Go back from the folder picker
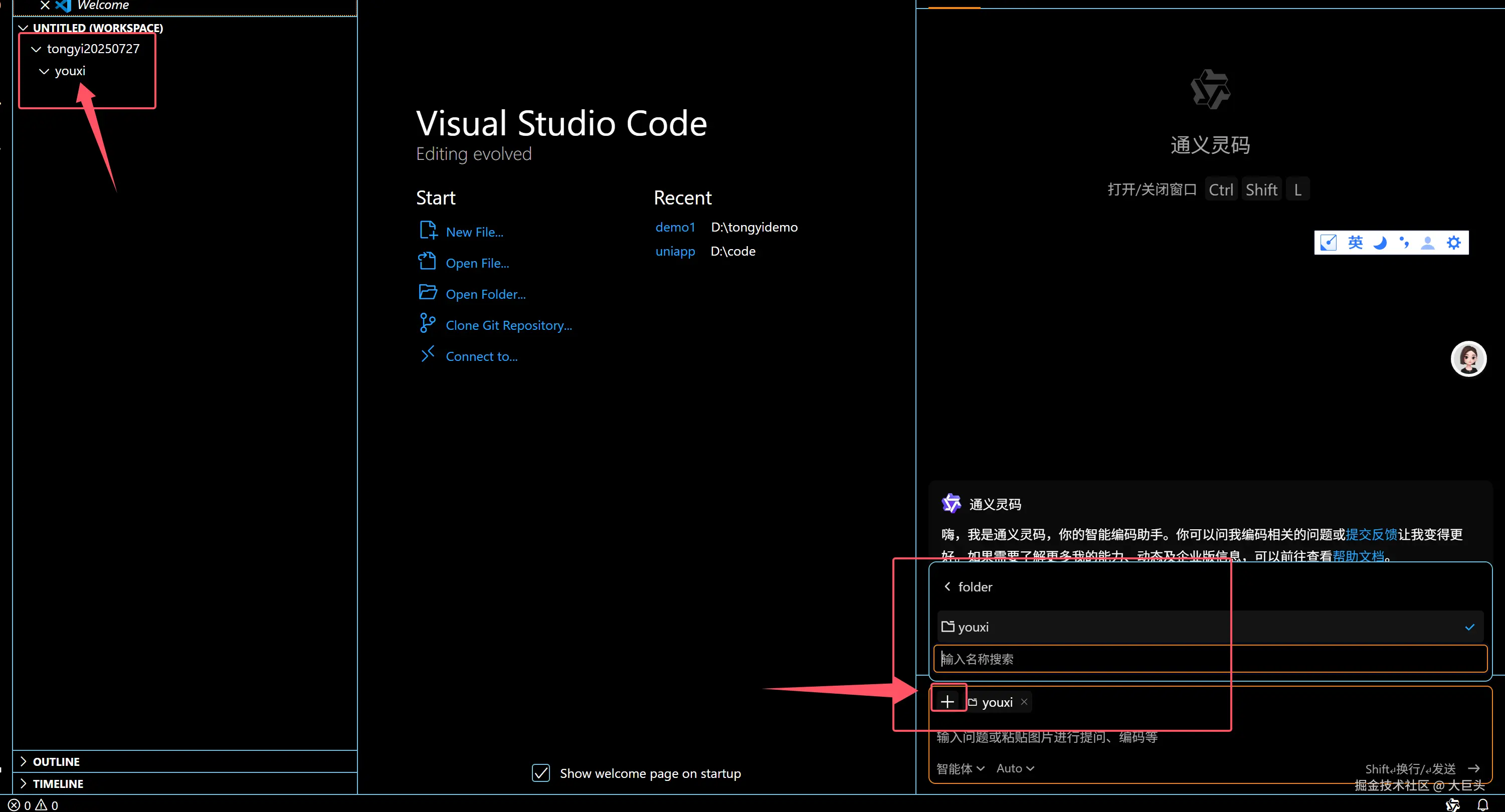This screenshot has width=1505, height=812. [x=947, y=586]
